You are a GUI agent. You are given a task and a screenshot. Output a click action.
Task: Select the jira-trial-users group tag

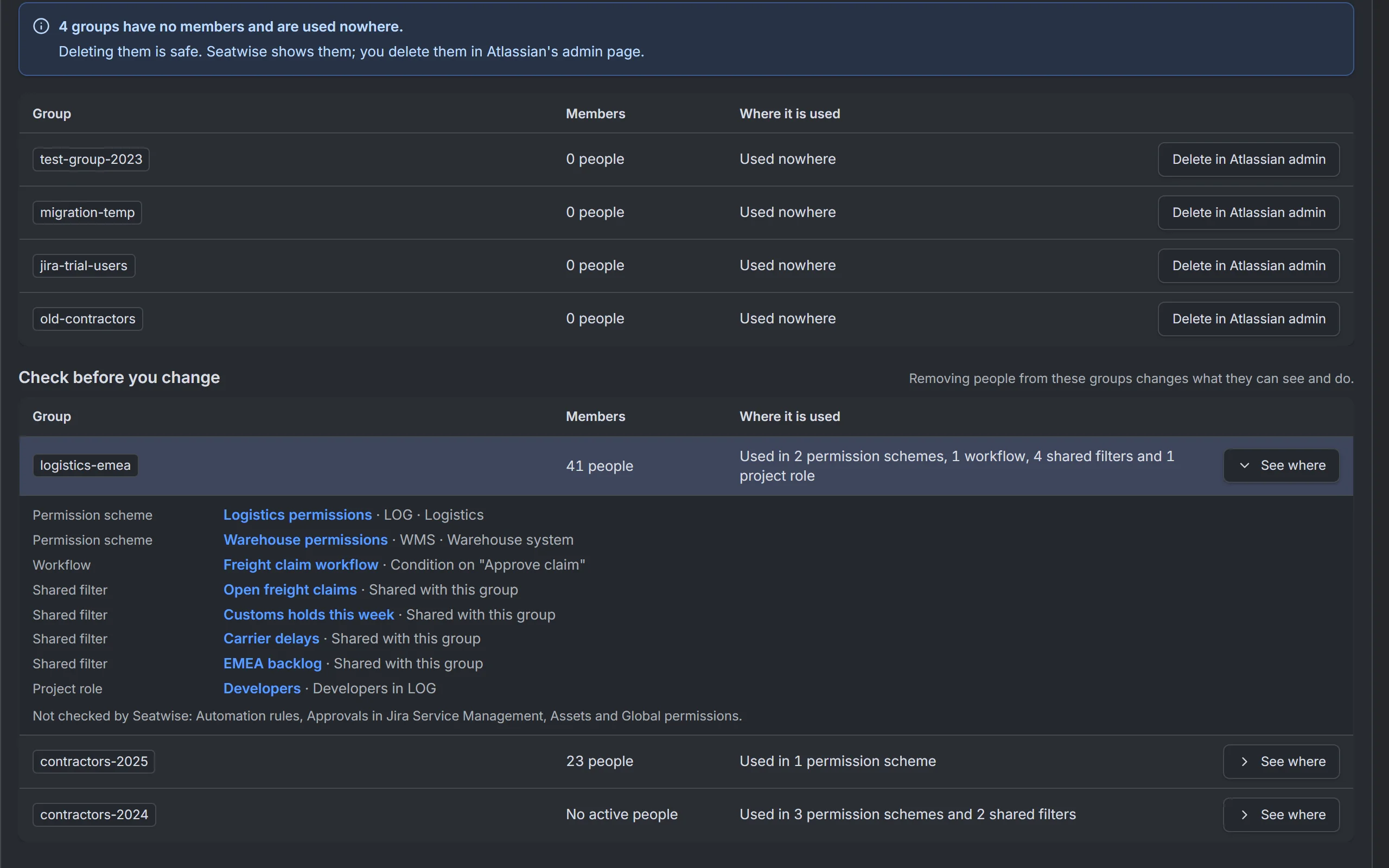pyautogui.click(x=84, y=266)
